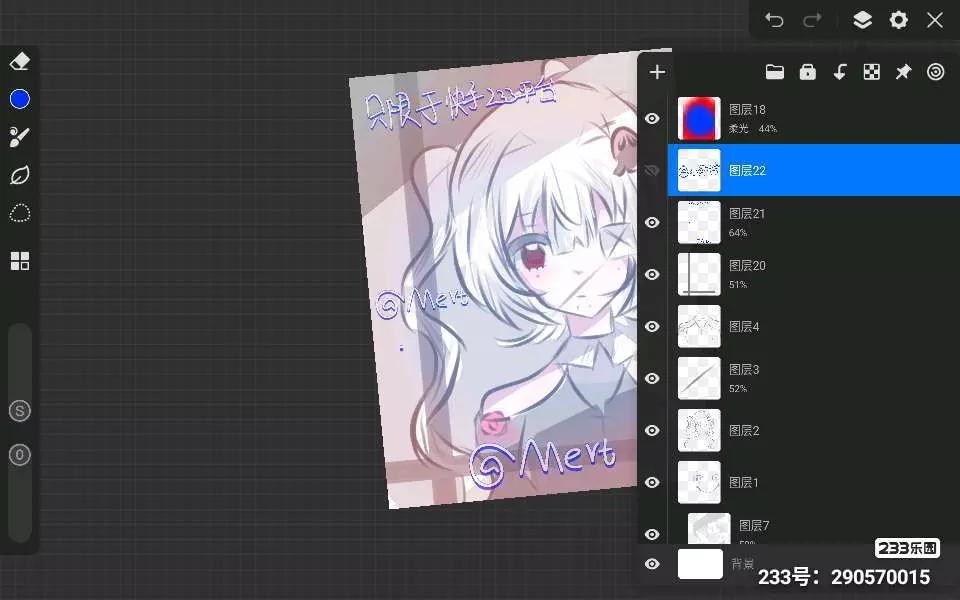Viewport: 960px width, 600px height.
Task: Select the Smudge leaf tool
Action: [x=20, y=176]
